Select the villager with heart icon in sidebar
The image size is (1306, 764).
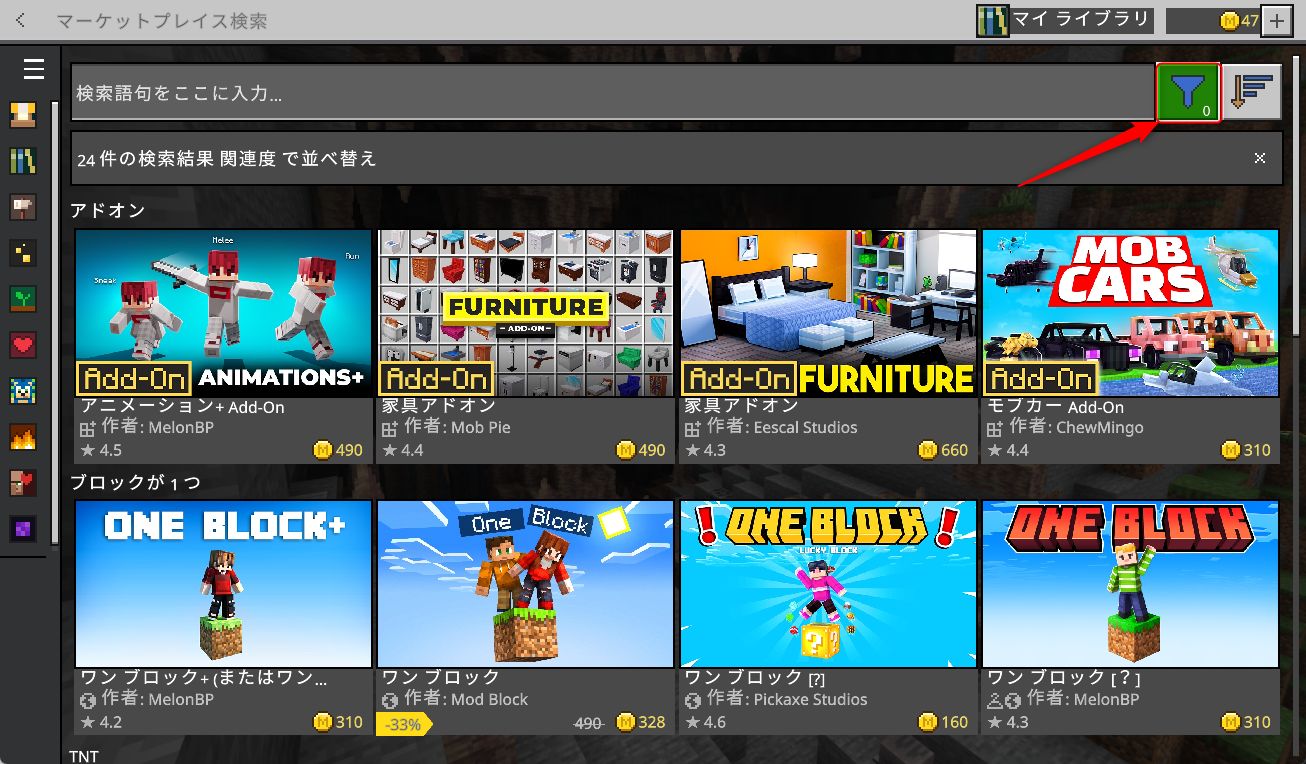click(23, 483)
